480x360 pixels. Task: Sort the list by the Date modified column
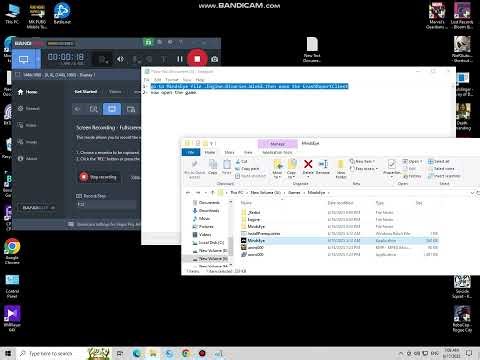tap(340, 203)
